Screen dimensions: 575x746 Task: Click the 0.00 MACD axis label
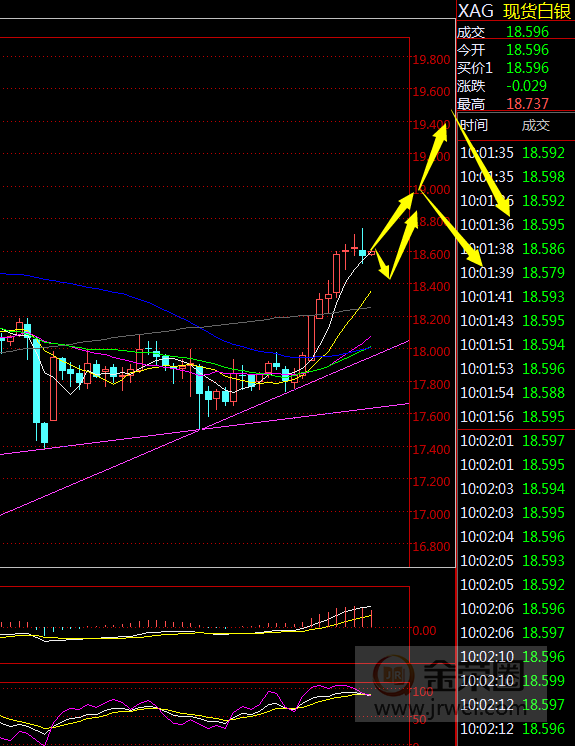pos(424,631)
